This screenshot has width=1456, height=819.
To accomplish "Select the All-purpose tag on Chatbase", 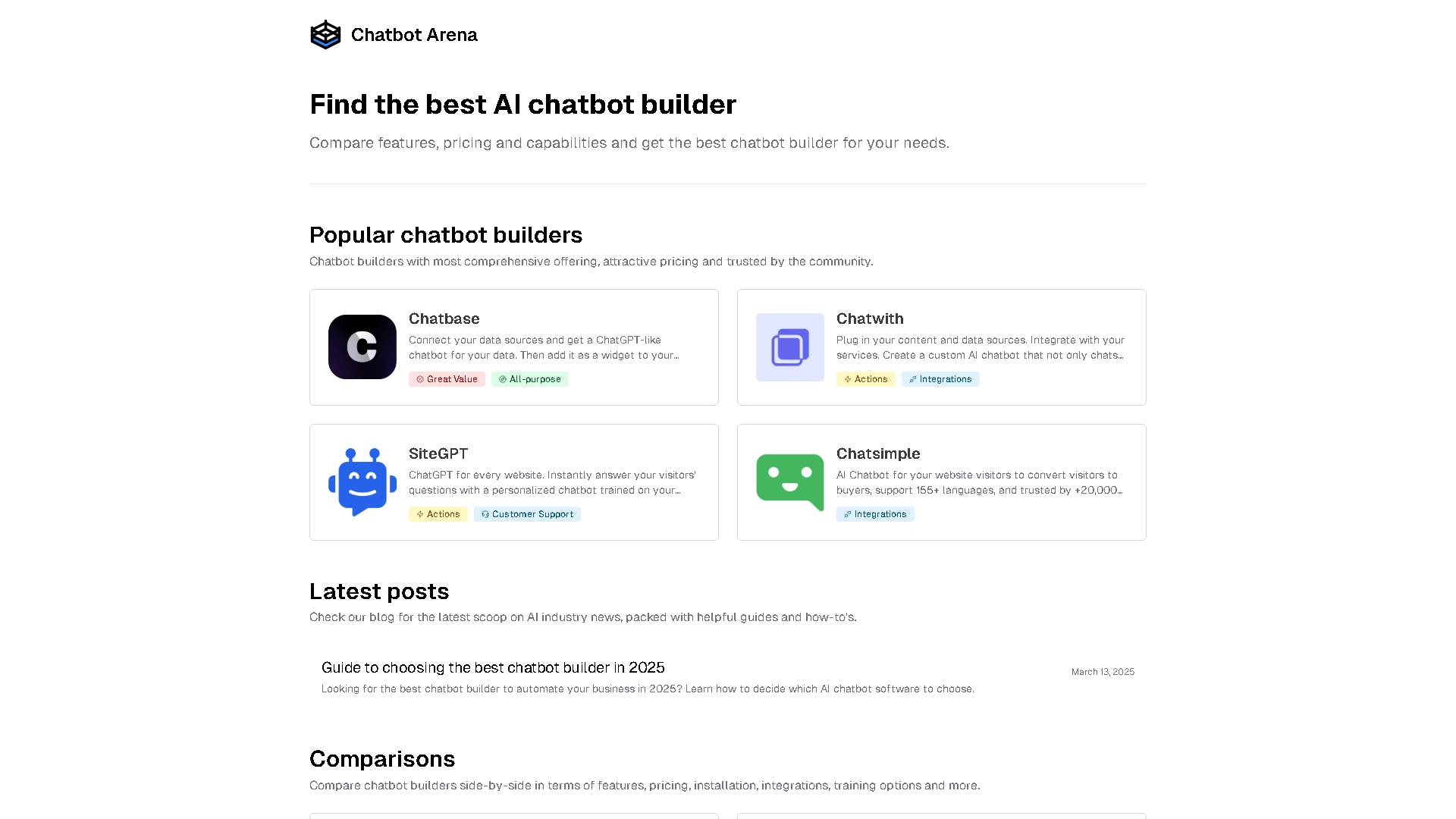I will coord(530,378).
